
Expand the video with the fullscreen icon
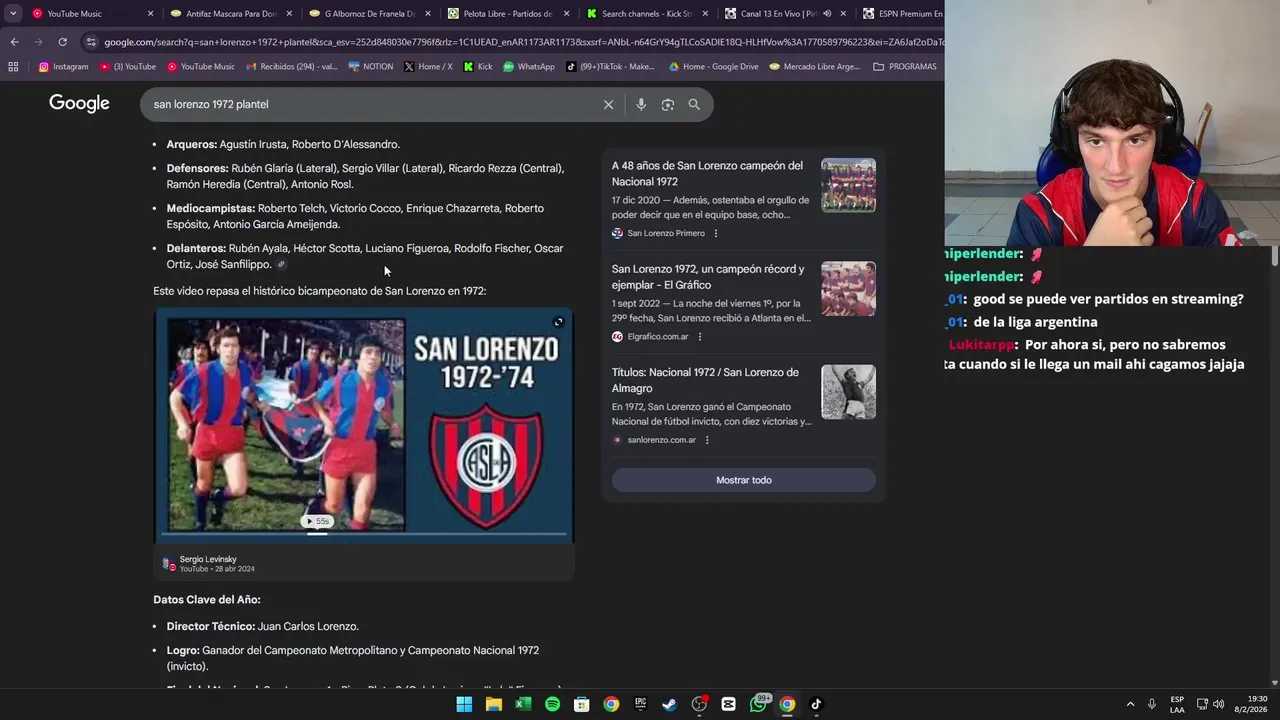[558, 322]
